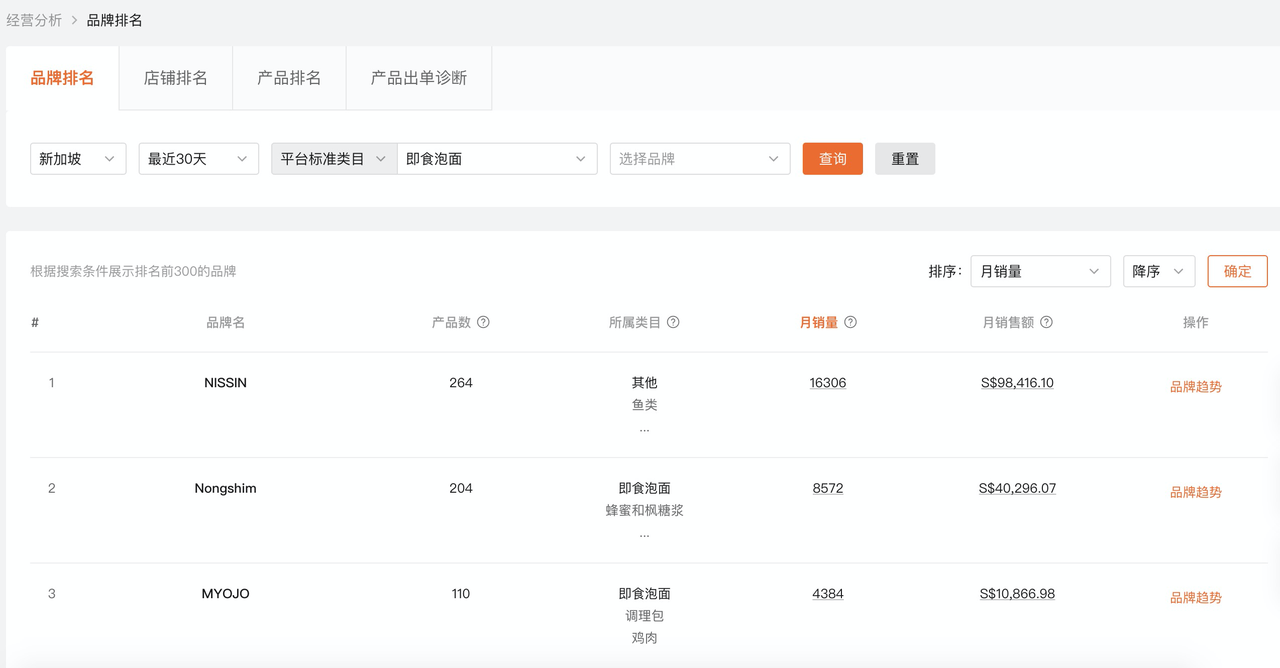Click the 排序 label
This screenshot has width=1280, height=668.
coord(945,271)
